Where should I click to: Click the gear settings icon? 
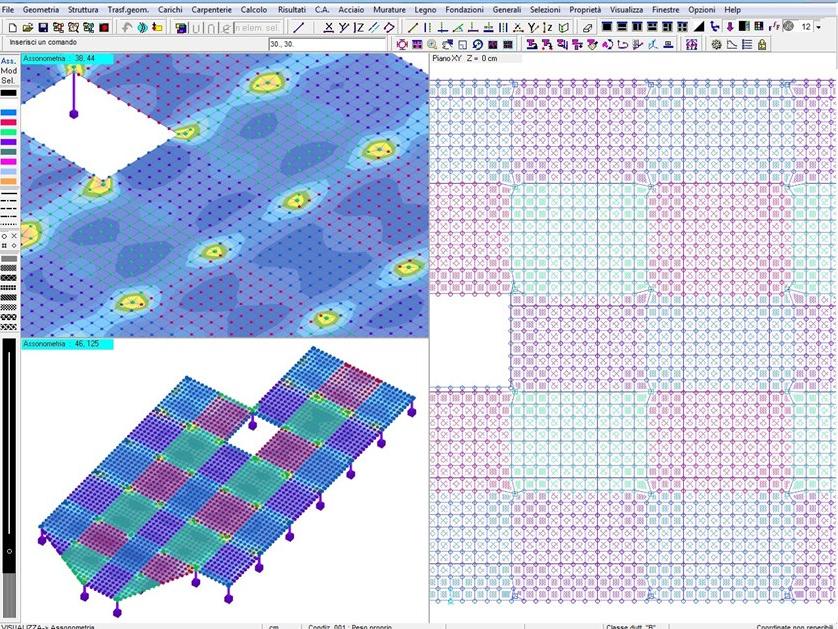pos(716,44)
